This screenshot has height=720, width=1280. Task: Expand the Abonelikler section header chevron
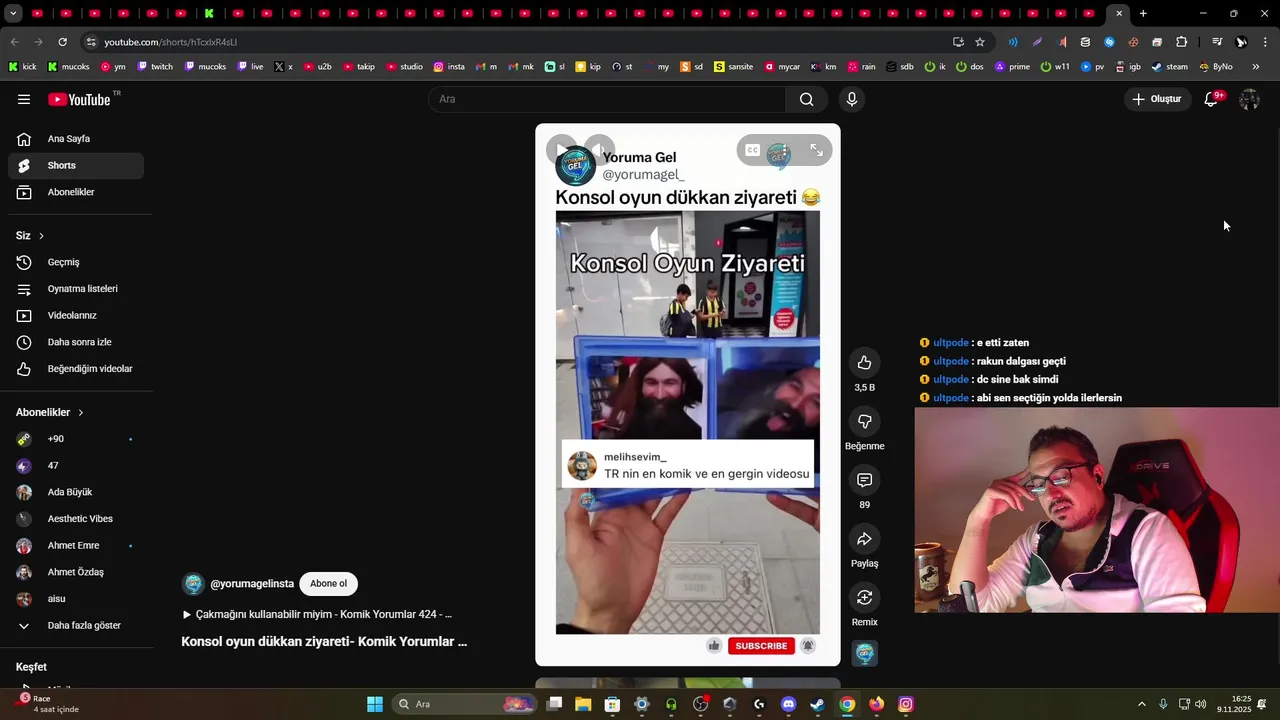pyautogui.click(x=81, y=412)
